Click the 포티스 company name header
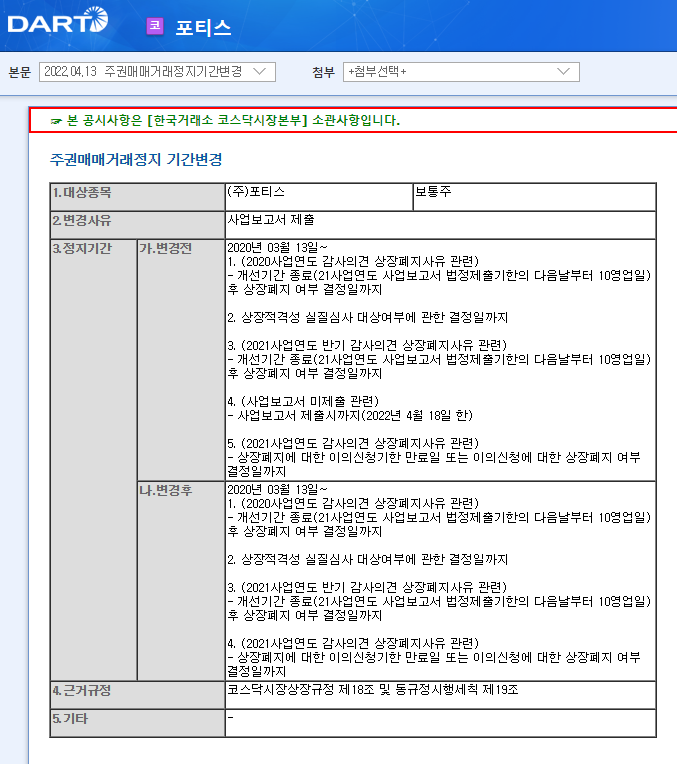The image size is (677, 764). click(203, 28)
